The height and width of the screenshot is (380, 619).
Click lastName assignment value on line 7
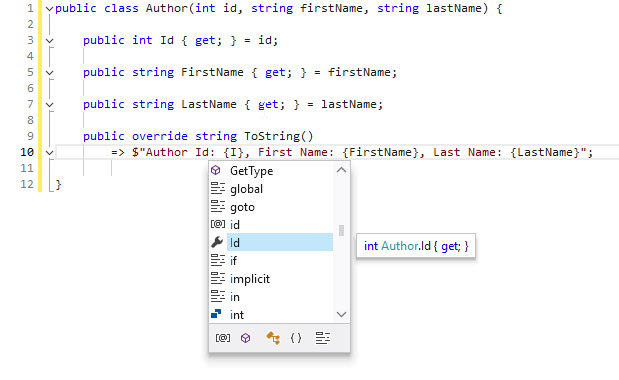[349, 104]
